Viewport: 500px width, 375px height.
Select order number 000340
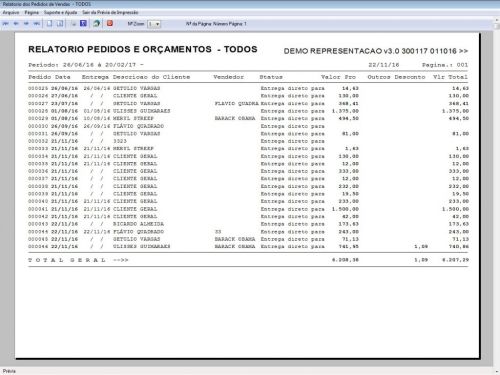pos(38,202)
